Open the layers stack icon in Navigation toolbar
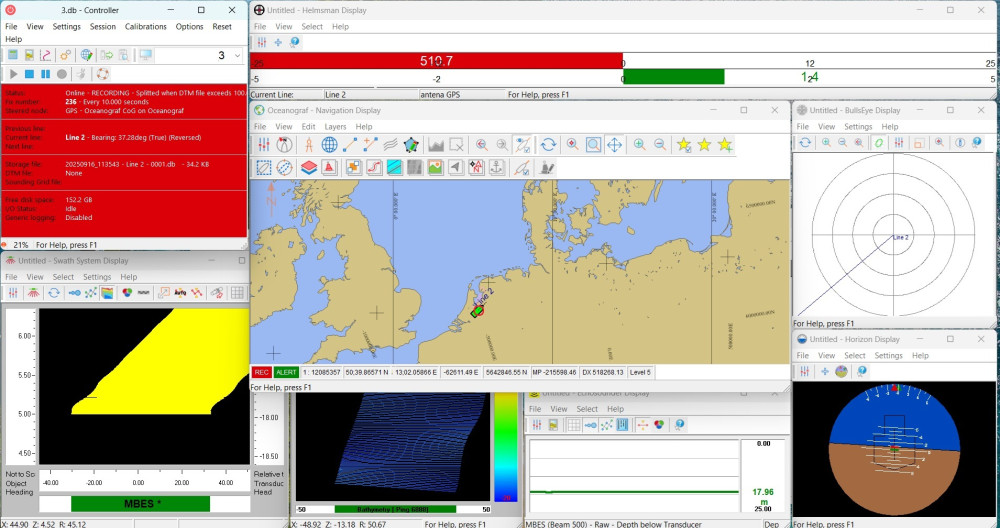This screenshot has height=528, width=1000. tap(308, 168)
